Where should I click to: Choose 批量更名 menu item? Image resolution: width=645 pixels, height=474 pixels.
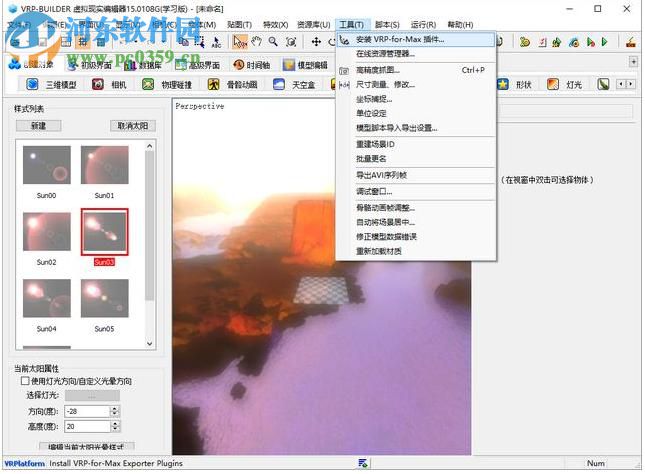pos(416,159)
